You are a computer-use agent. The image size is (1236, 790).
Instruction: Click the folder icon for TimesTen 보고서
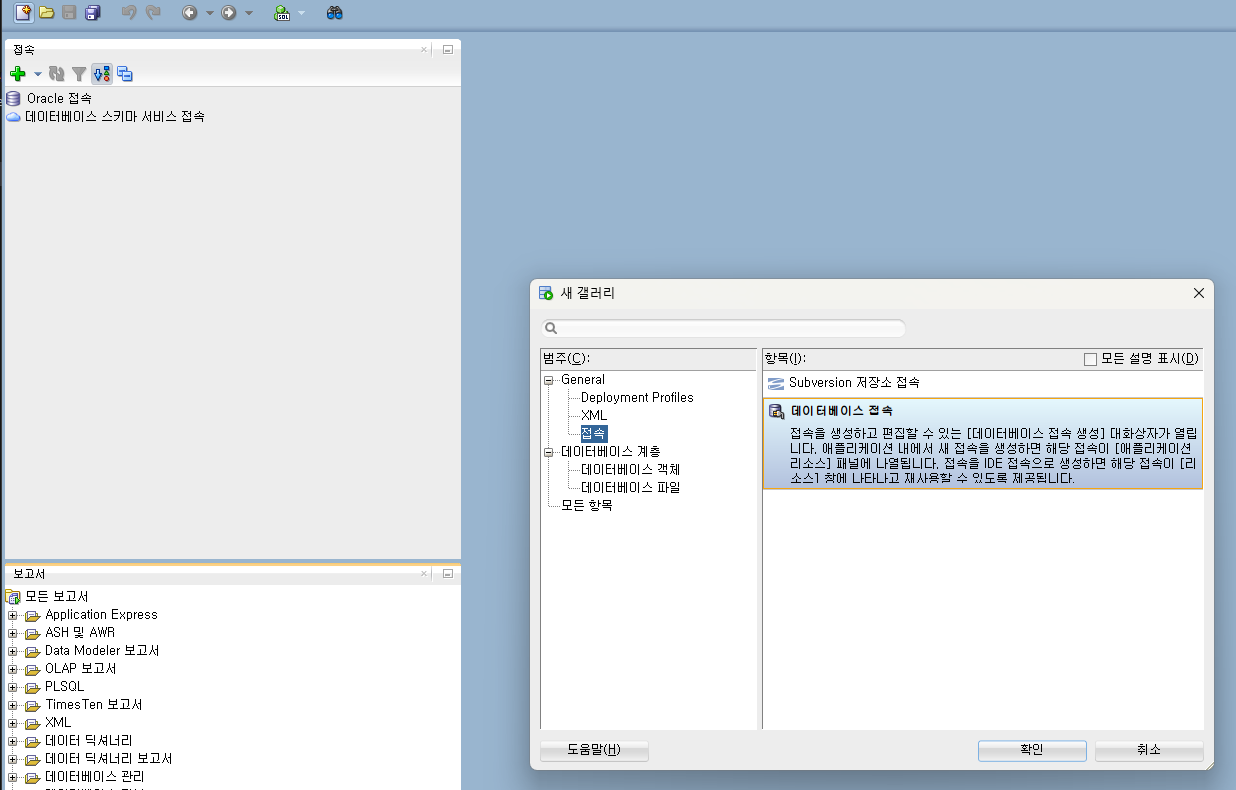click(x=32, y=705)
